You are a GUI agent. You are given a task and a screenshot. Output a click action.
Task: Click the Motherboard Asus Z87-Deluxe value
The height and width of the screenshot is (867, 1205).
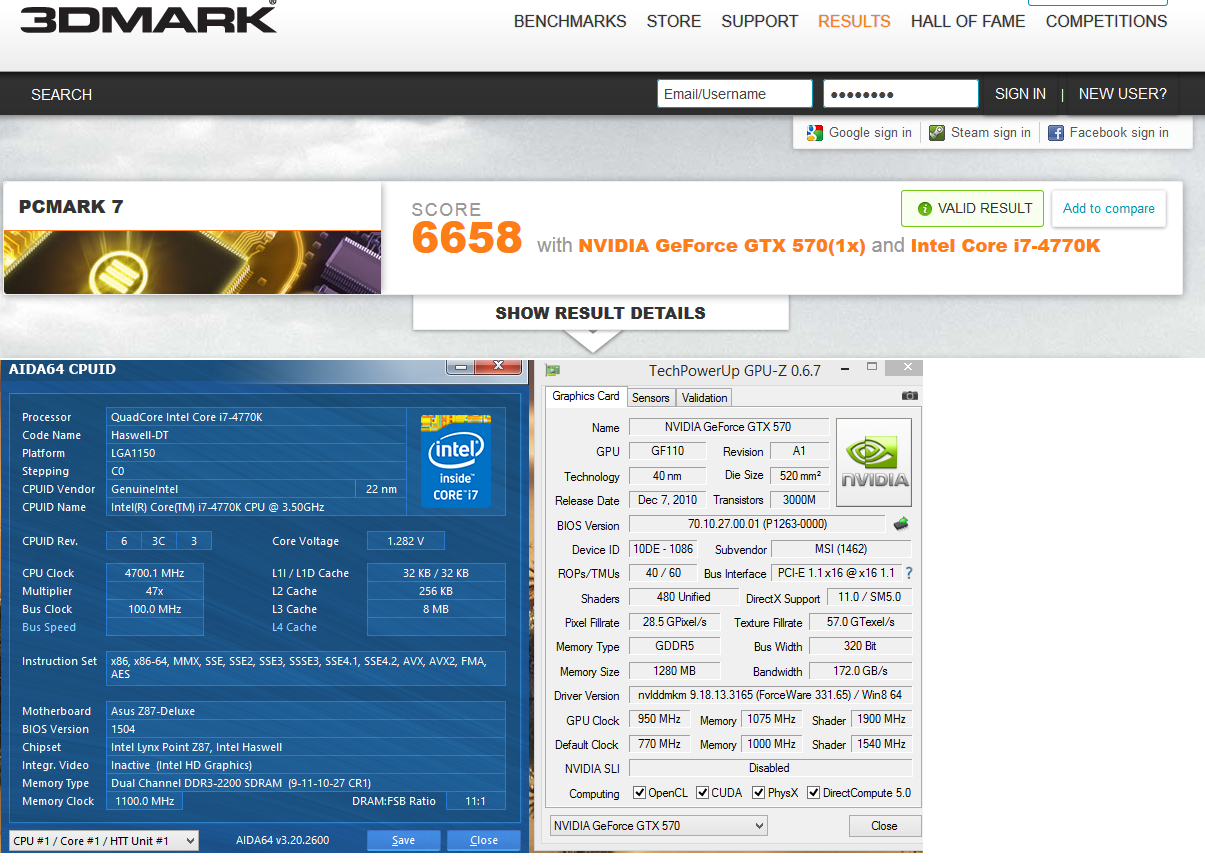(306, 711)
